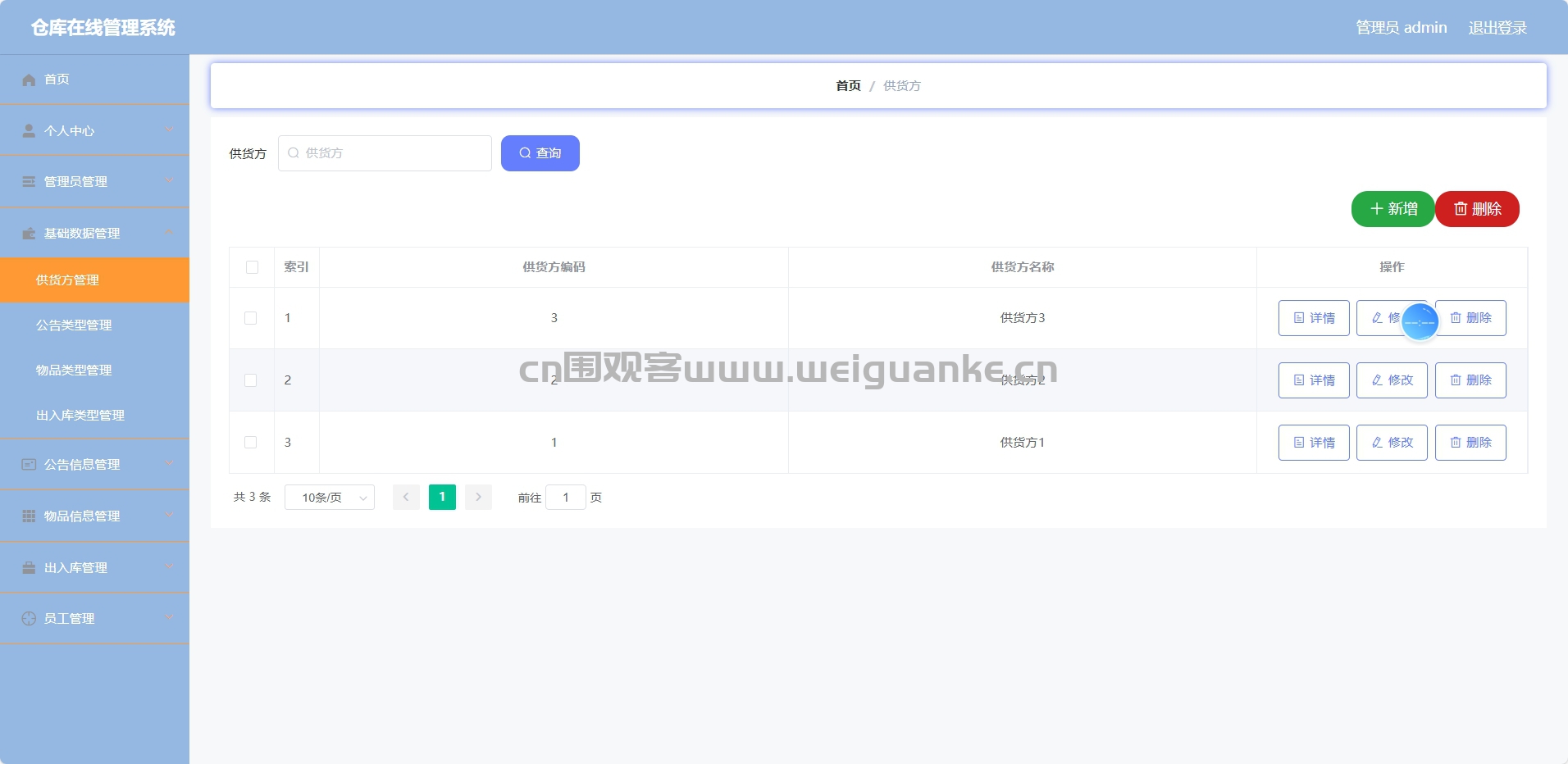Click the wallet icon beside 基础数据管理

coord(29,233)
